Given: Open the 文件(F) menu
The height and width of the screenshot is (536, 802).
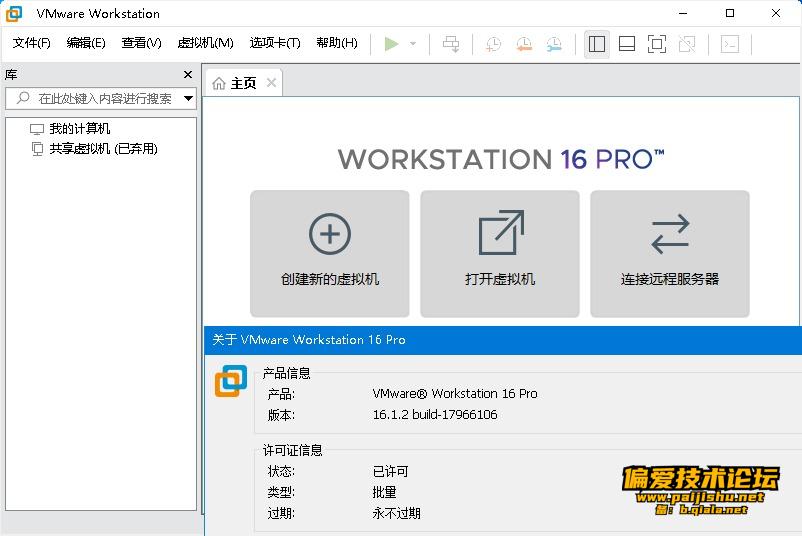Looking at the screenshot, I should point(31,43).
